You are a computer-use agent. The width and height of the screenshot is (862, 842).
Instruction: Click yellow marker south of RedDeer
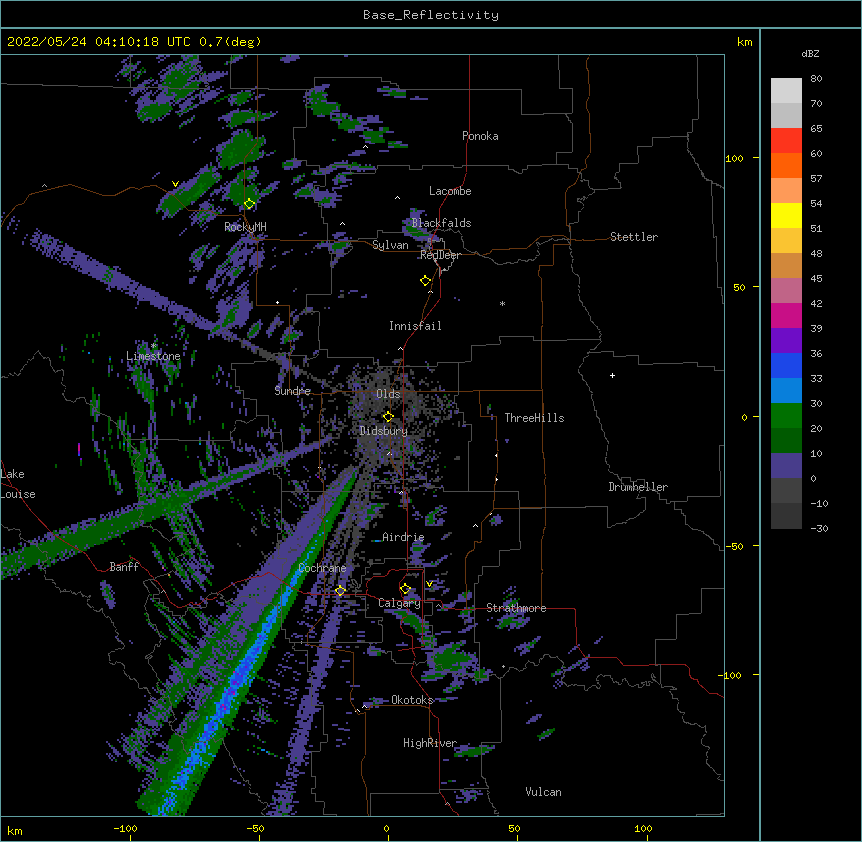426,281
